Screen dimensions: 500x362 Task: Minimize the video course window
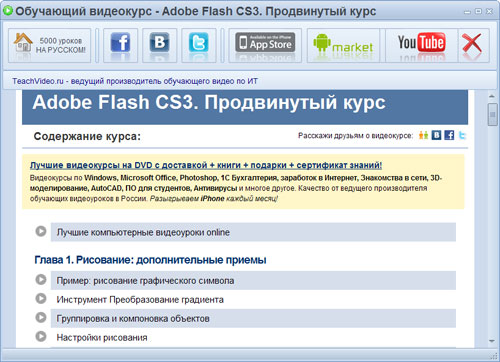tap(467, 12)
